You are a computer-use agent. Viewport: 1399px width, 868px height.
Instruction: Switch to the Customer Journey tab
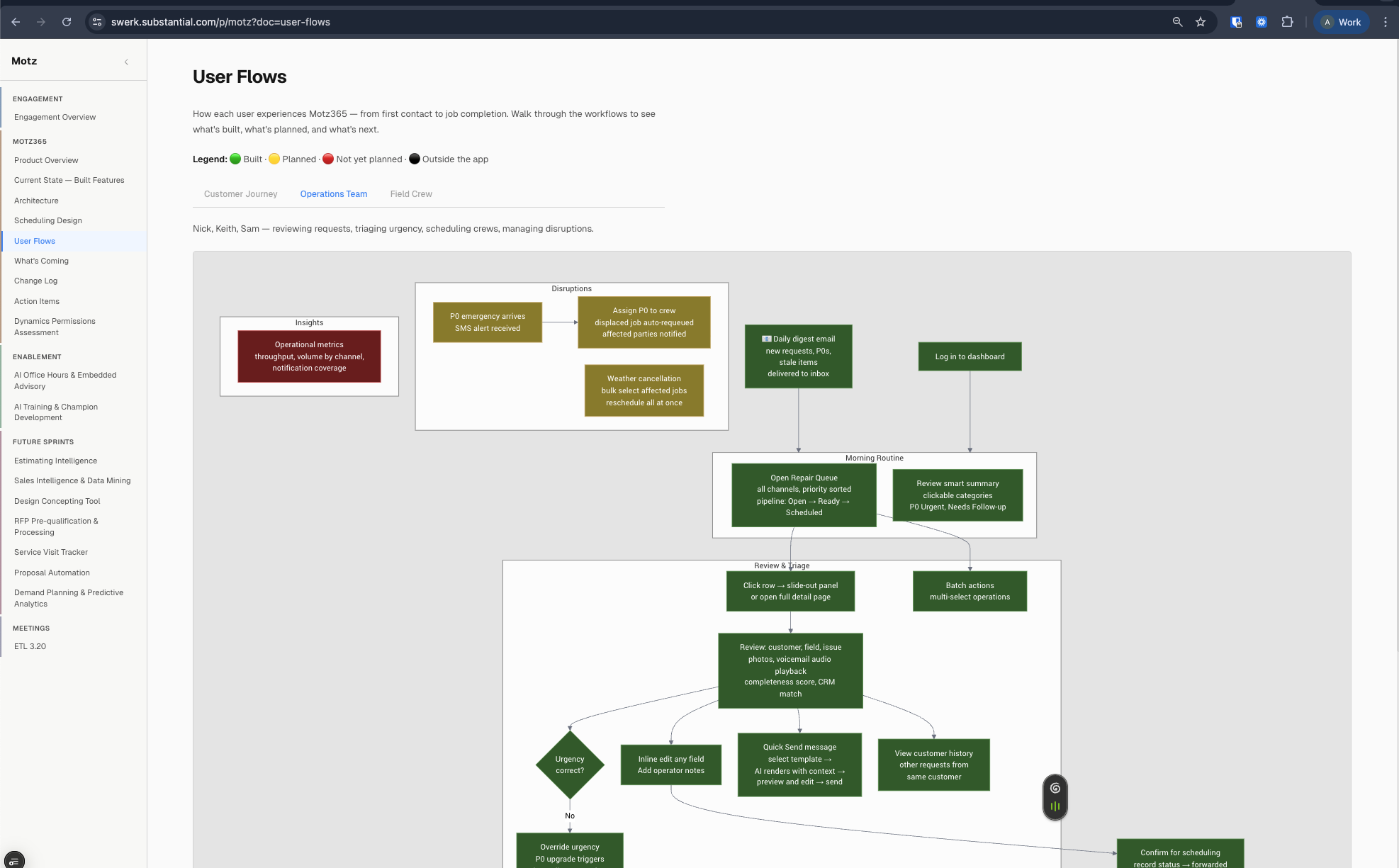(x=240, y=194)
